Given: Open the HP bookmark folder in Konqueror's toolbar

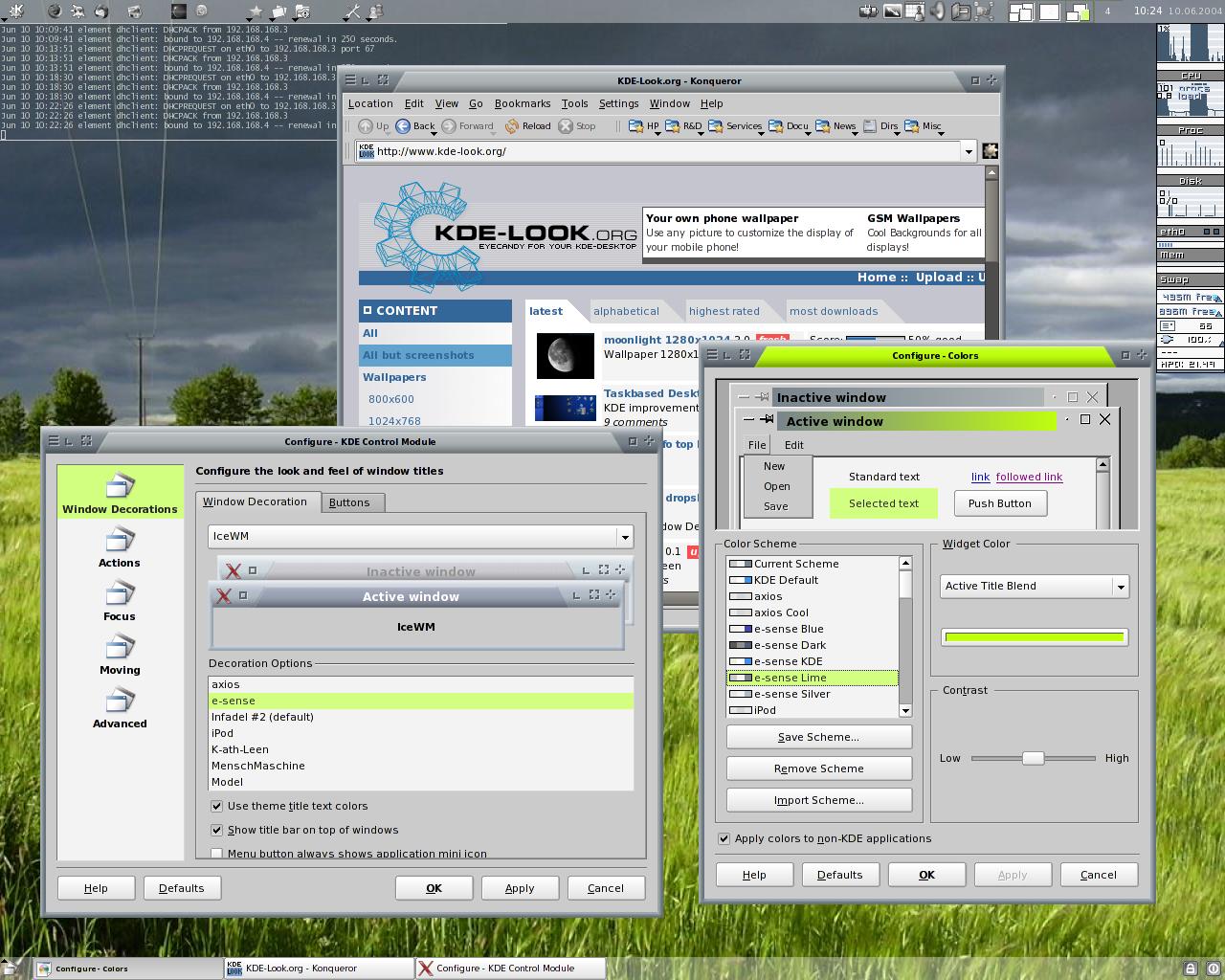Looking at the screenshot, I should pos(644,126).
